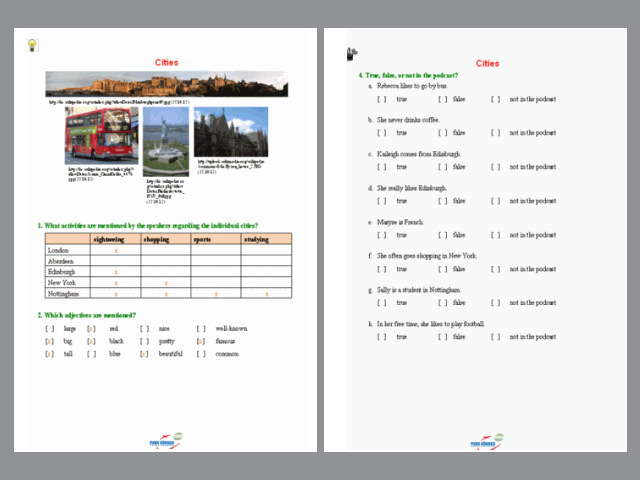Image resolution: width=640 pixels, height=480 pixels.
Task: Select the Statue of Liberty photo
Action: (165, 131)
